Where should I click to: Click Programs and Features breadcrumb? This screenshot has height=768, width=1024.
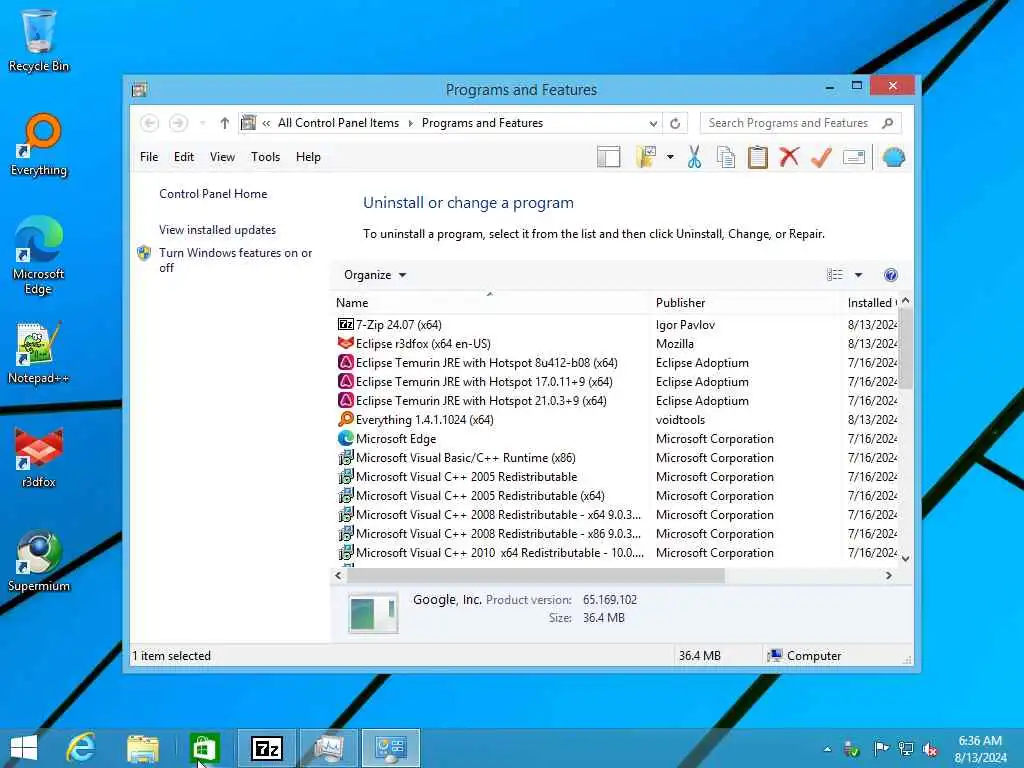[x=482, y=123]
